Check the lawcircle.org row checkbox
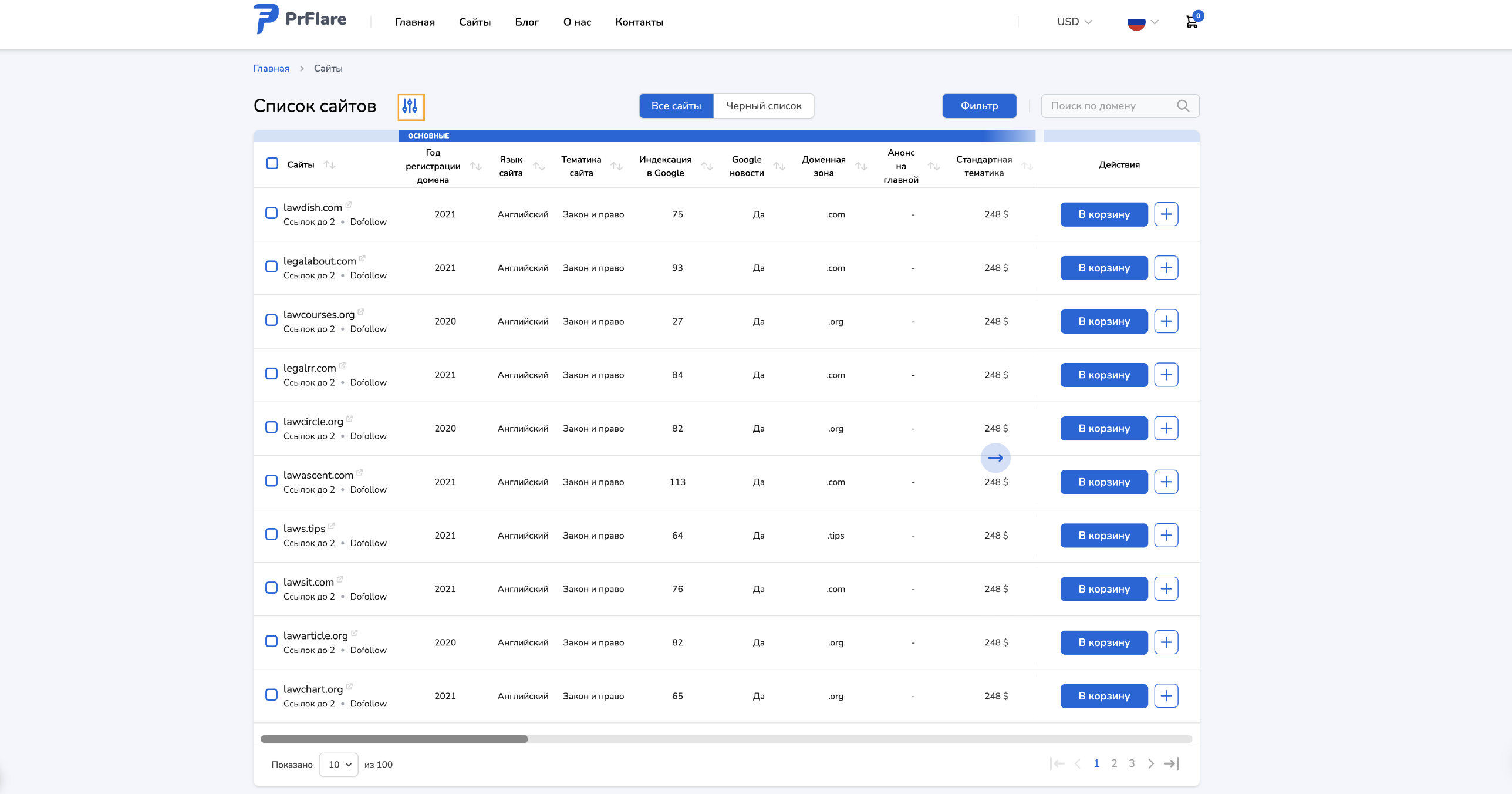Viewport: 1512px width, 794px height. pos(271,427)
